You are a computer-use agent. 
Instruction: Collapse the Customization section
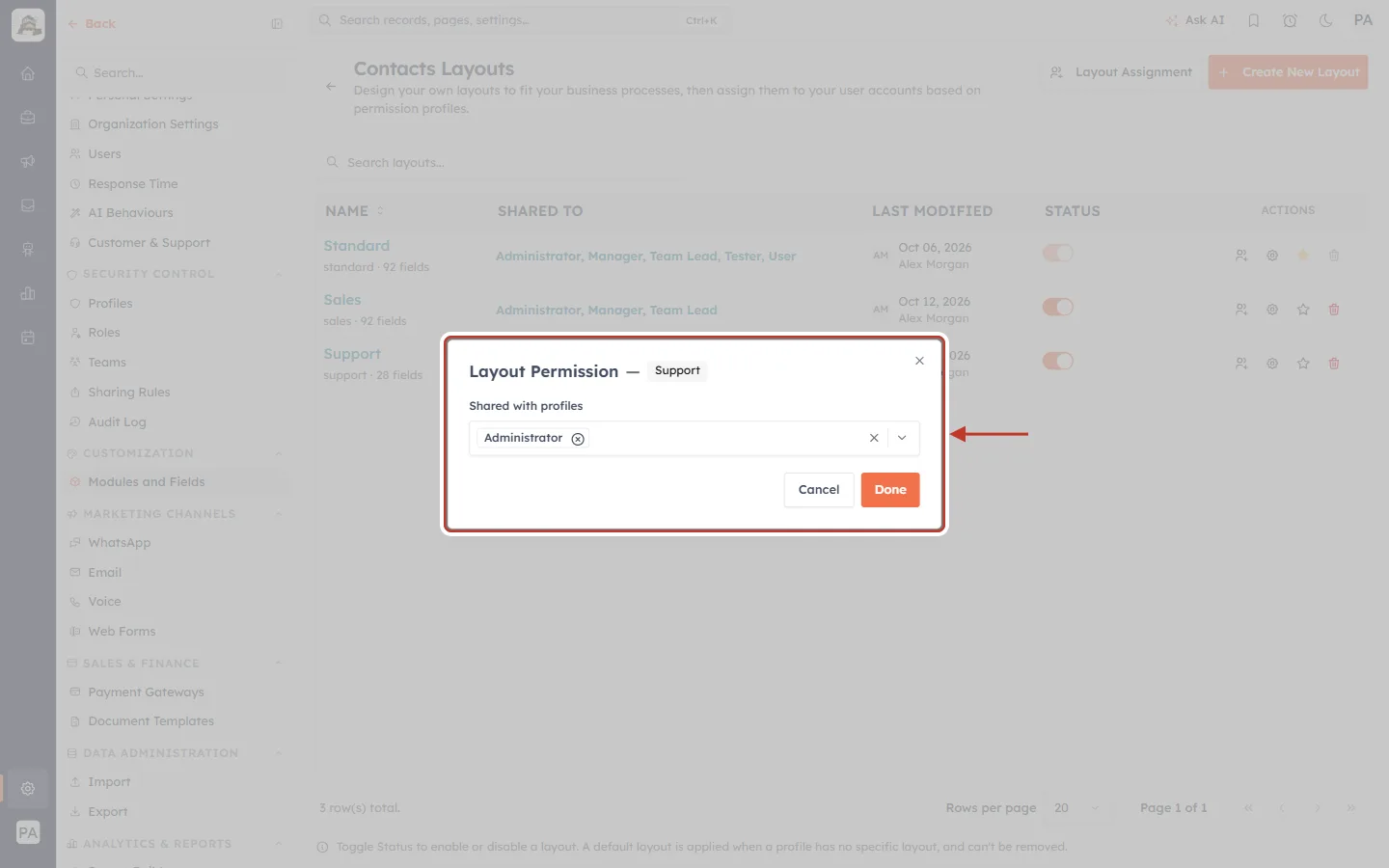click(279, 453)
